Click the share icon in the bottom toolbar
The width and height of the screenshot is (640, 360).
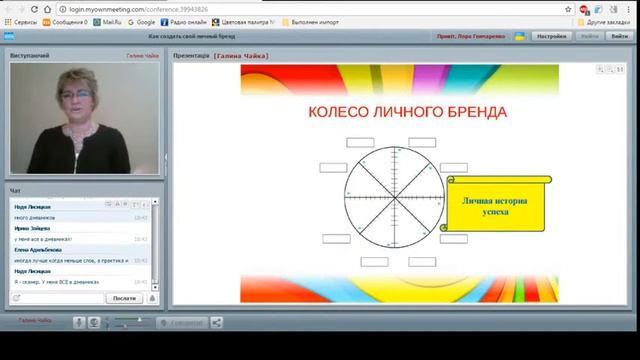[x=217, y=322]
